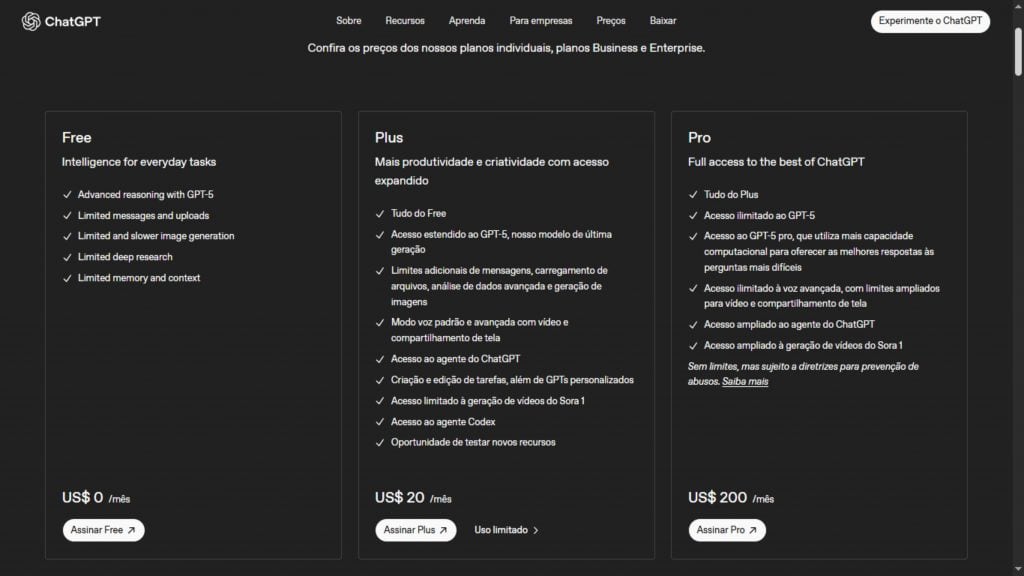Subscribe with the Assinar Plus button

pos(416,530)
